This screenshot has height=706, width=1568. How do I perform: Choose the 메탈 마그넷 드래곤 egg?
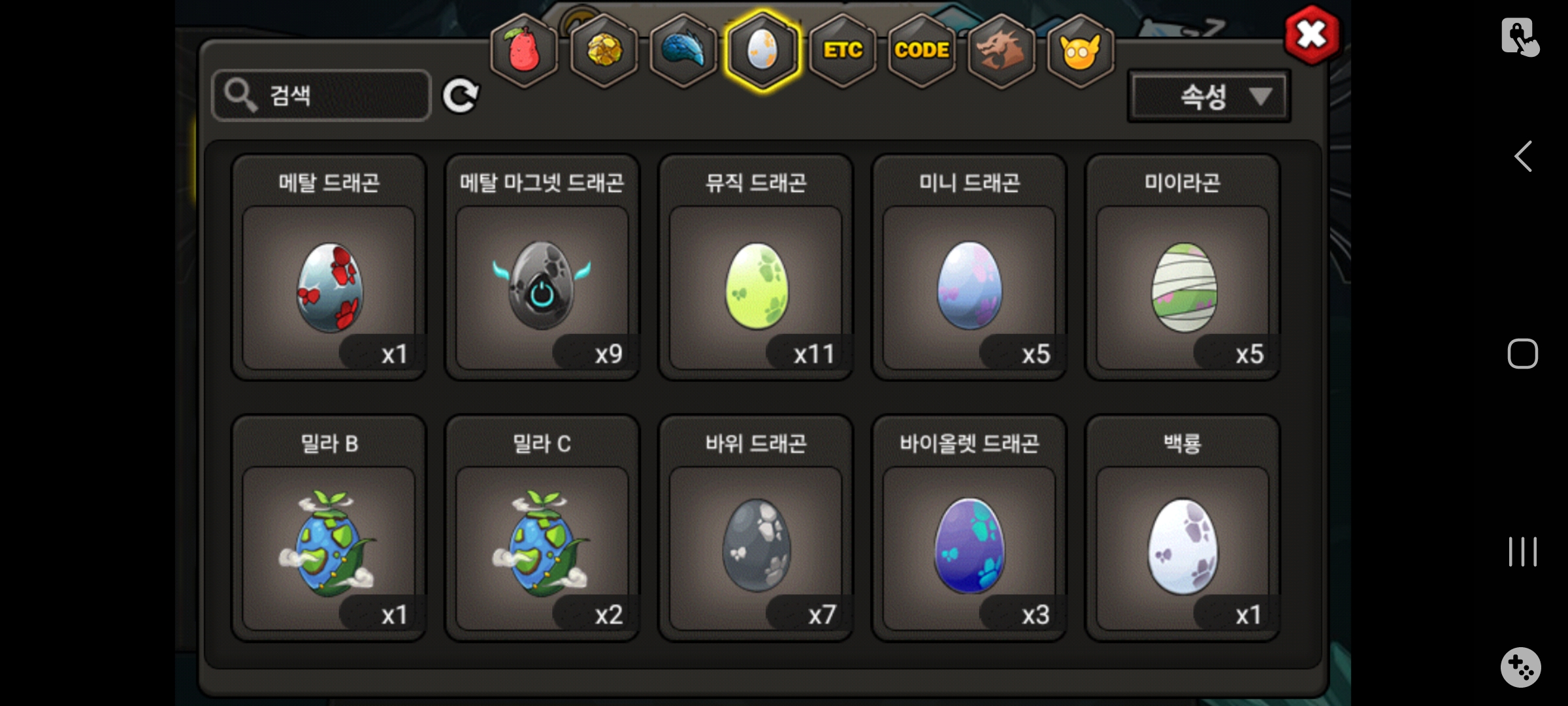click(x=542, y=267)
